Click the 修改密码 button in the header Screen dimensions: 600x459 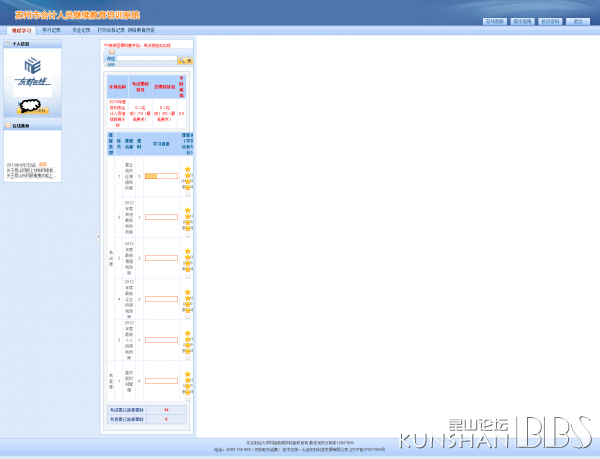pos(550,21)
